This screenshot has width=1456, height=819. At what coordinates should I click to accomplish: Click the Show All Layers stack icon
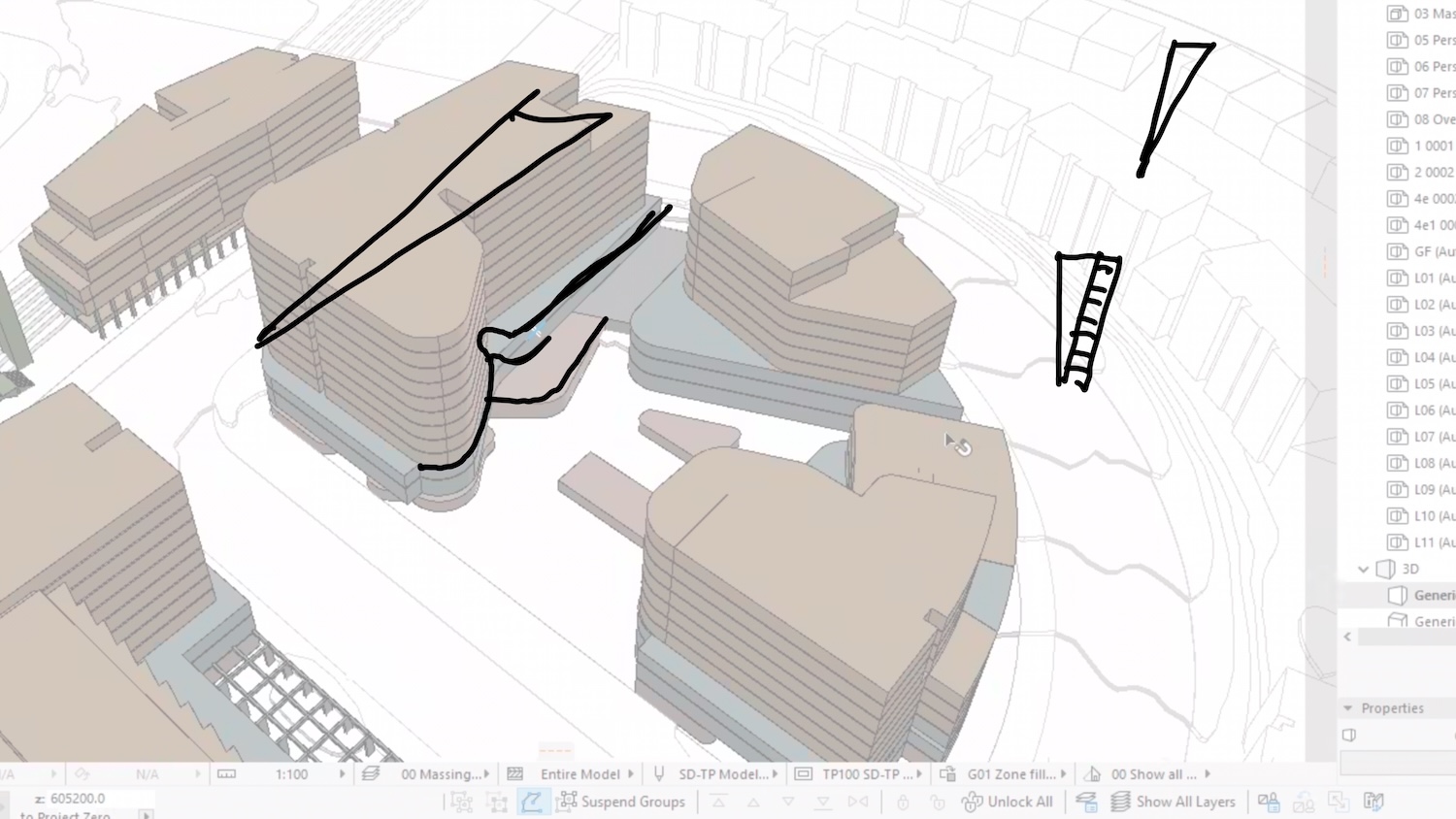pyautogui.click(x=1120, y=802)
